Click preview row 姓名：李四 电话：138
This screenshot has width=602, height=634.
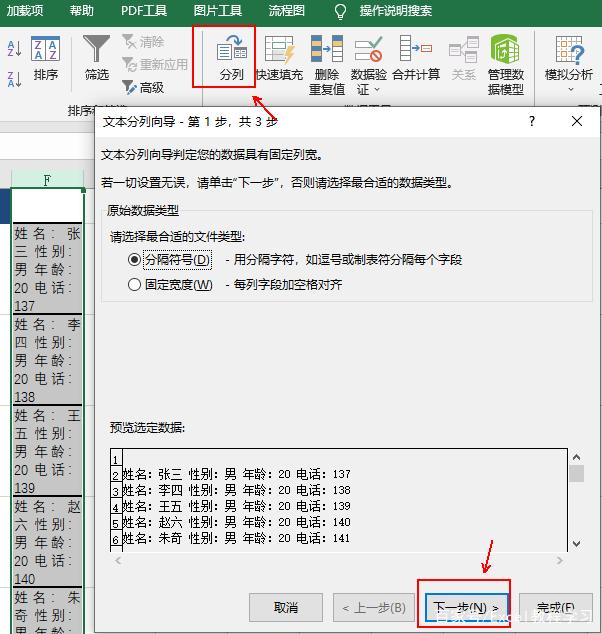point(237,490)
